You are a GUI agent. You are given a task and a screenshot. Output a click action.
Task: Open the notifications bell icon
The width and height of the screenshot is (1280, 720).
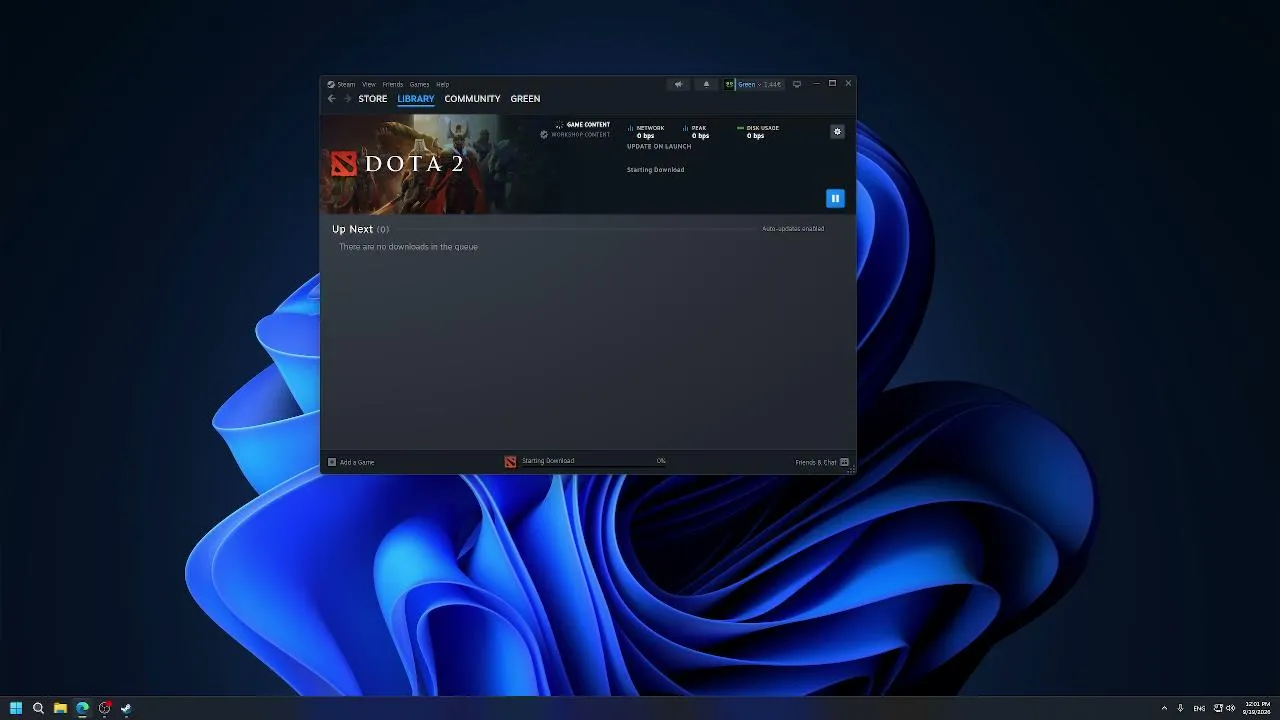(706, 84)
